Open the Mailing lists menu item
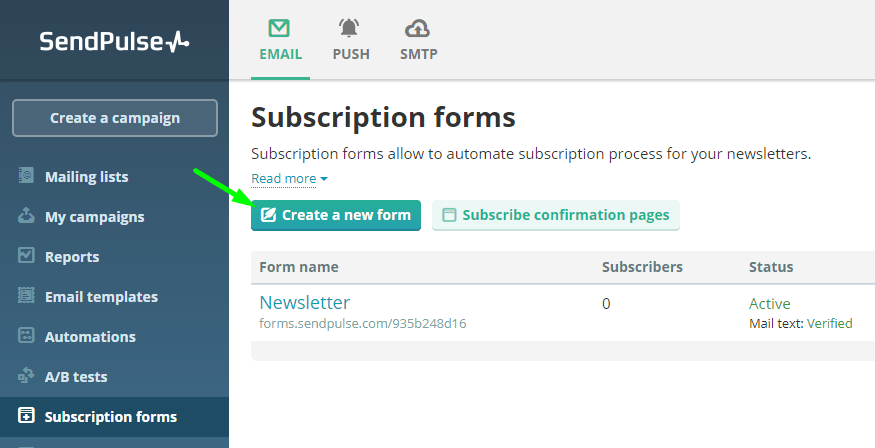 click(86, 177)
